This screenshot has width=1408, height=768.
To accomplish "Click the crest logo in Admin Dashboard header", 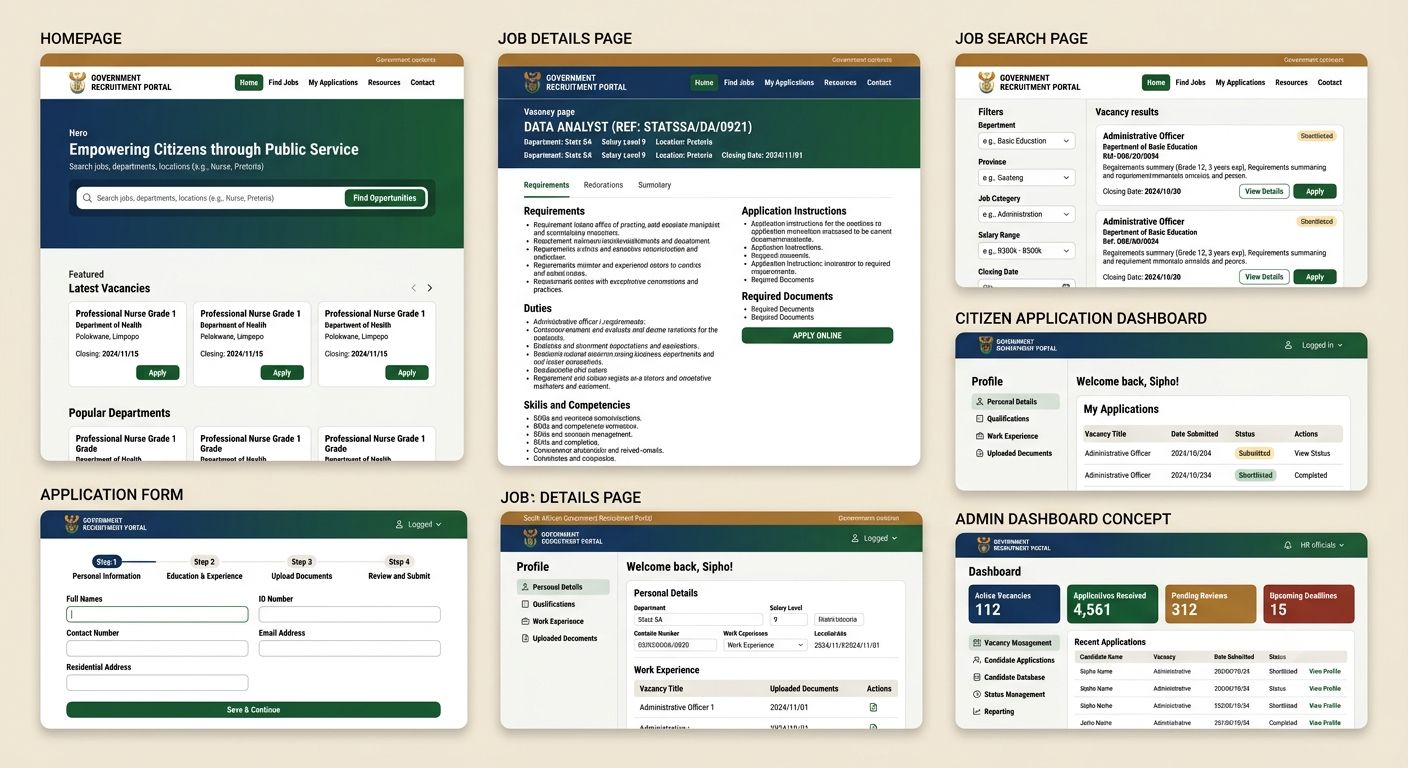I will [985, 545].
